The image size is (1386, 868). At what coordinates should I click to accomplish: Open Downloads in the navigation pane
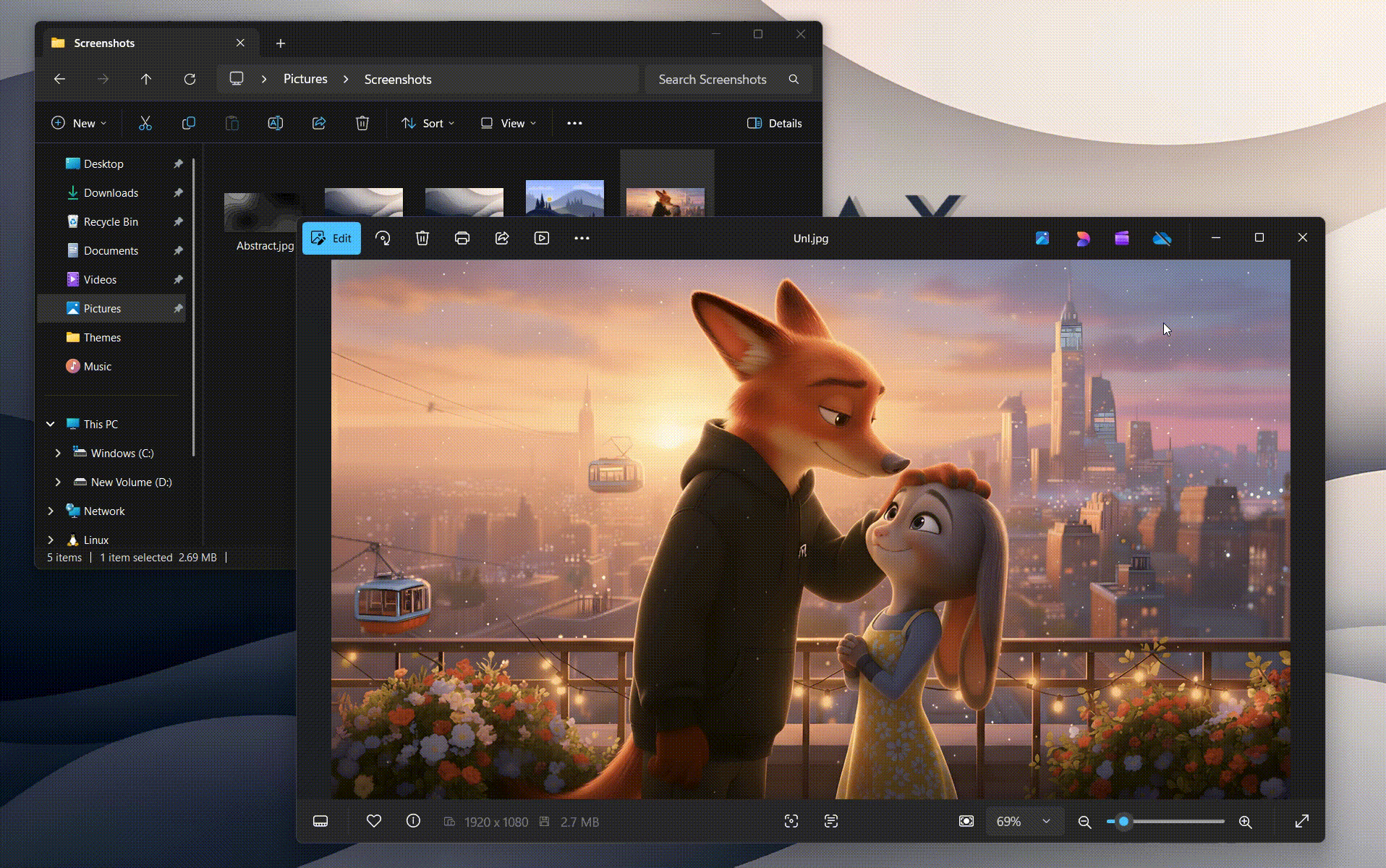111,192
